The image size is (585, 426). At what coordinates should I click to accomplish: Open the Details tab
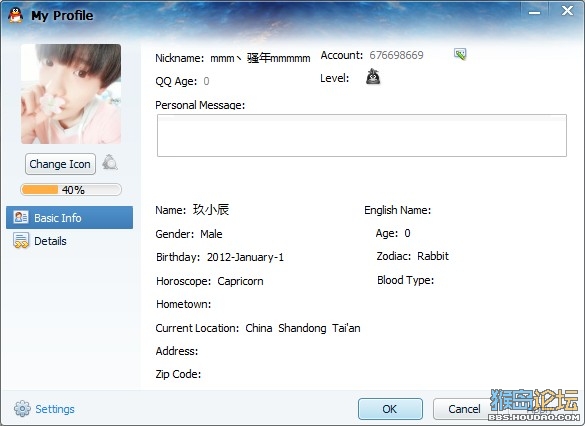click(69, 241)
